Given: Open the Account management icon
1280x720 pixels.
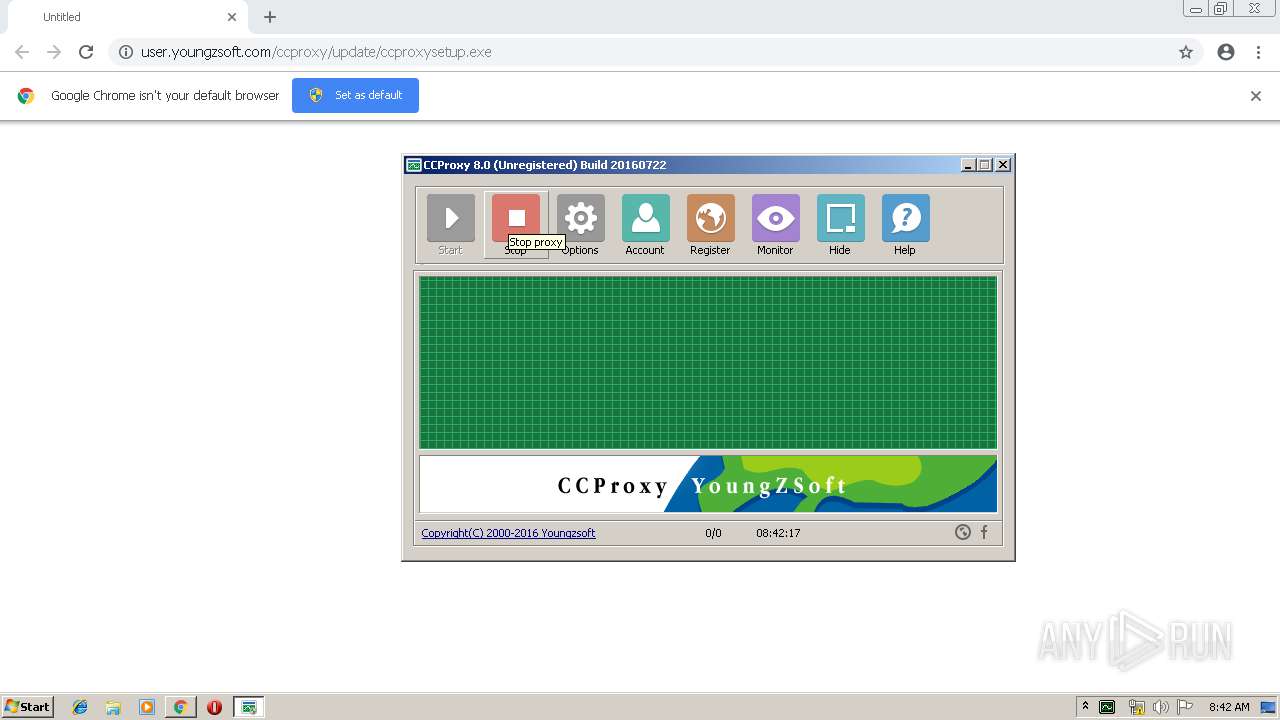Looking at the screenshot, I should tap(645, 225).
